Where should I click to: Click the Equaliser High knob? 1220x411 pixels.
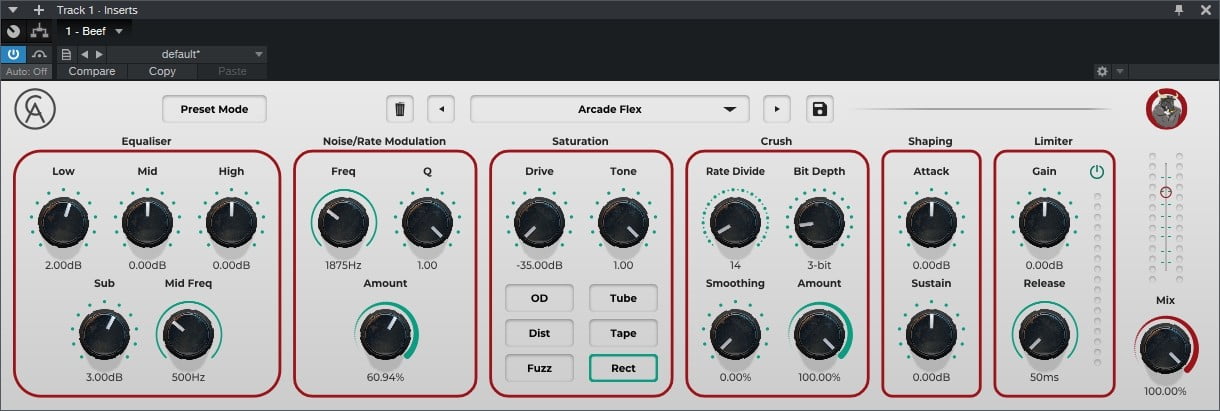pos(231,220)
